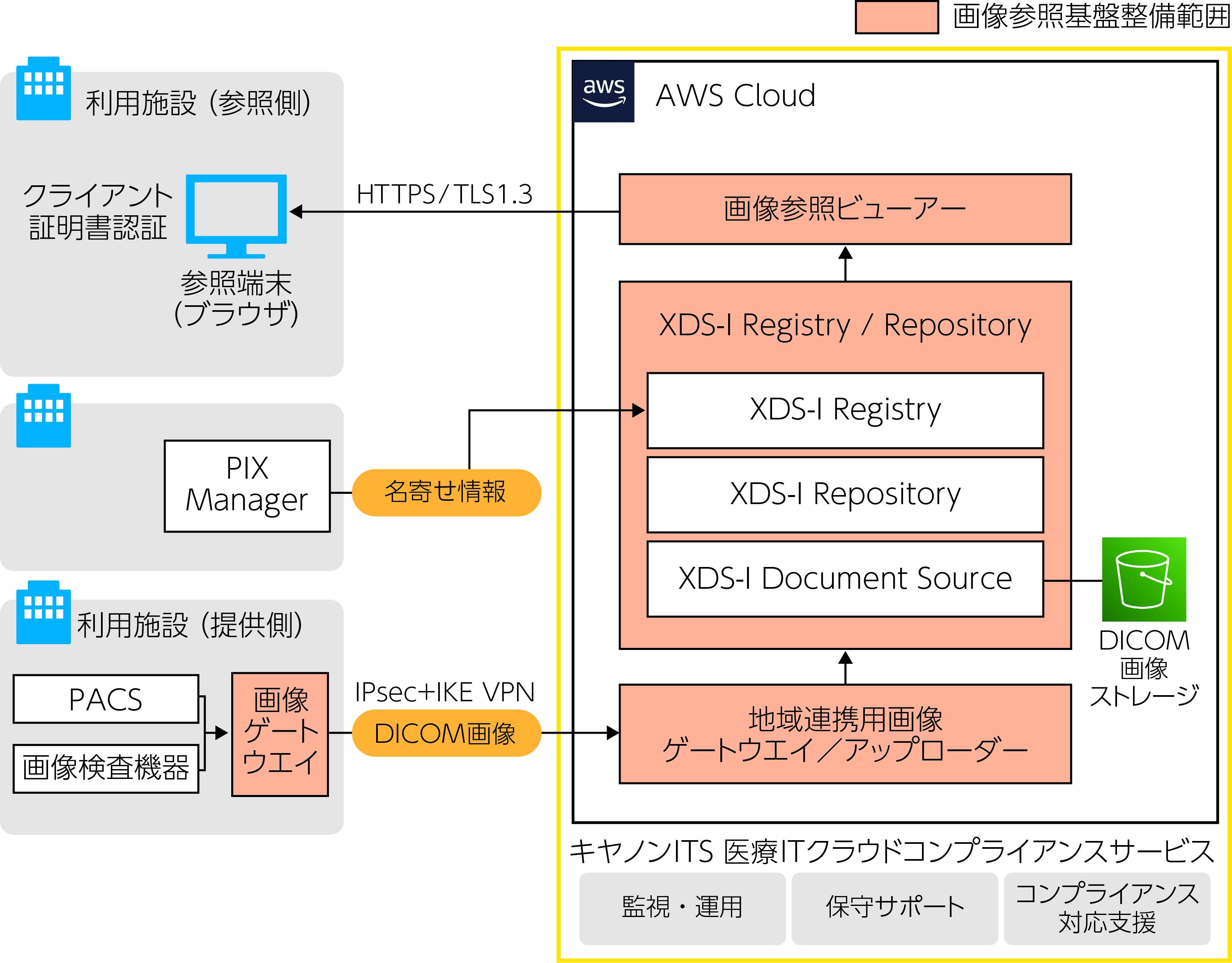Viewport: 1232px width, 963px height.
Task: Click the AWS logo icon
Action: click(x=604, y=92)
